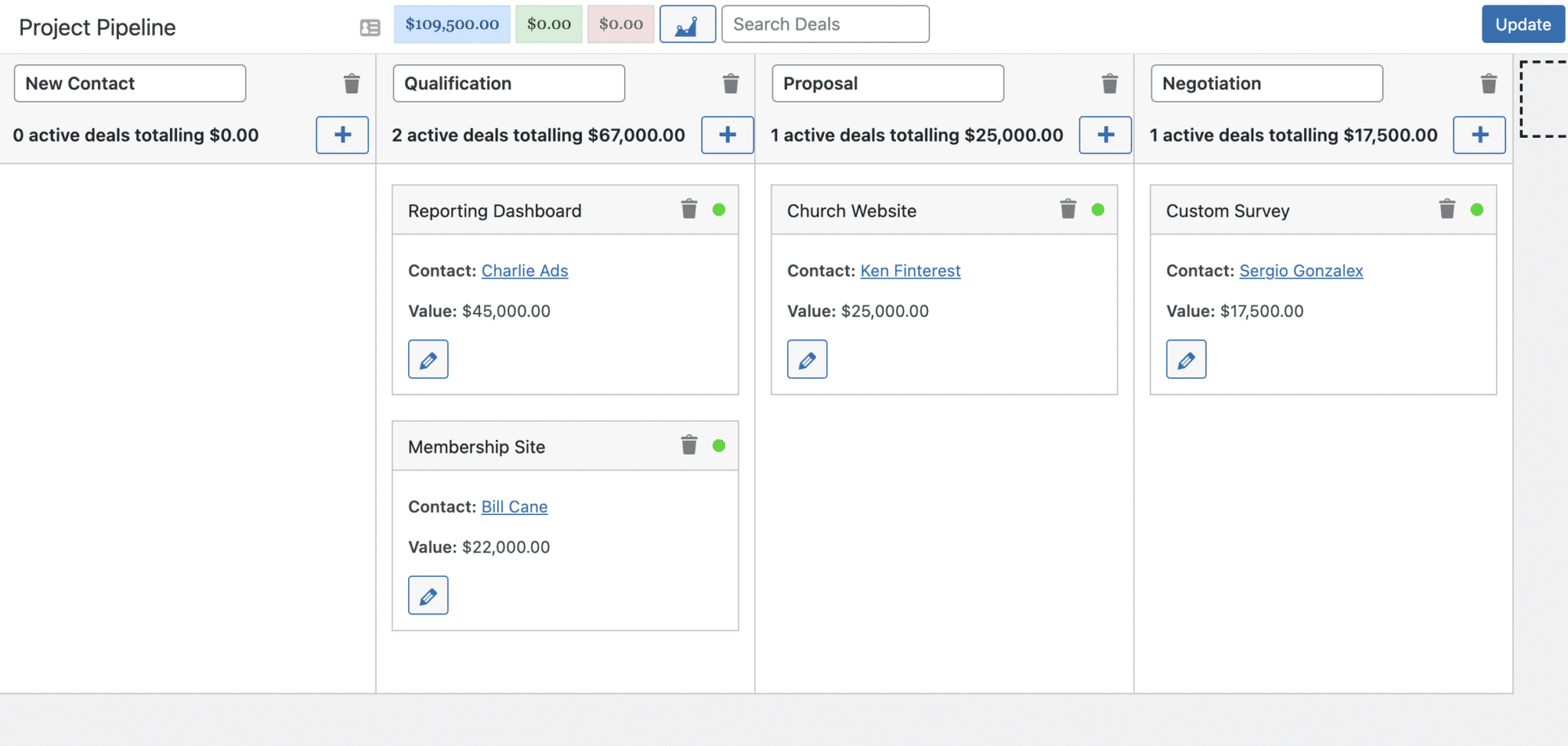This screenshot has width=1568, height=746.
Task: Add a deal to New Contact stage
Action: (342, 135)
